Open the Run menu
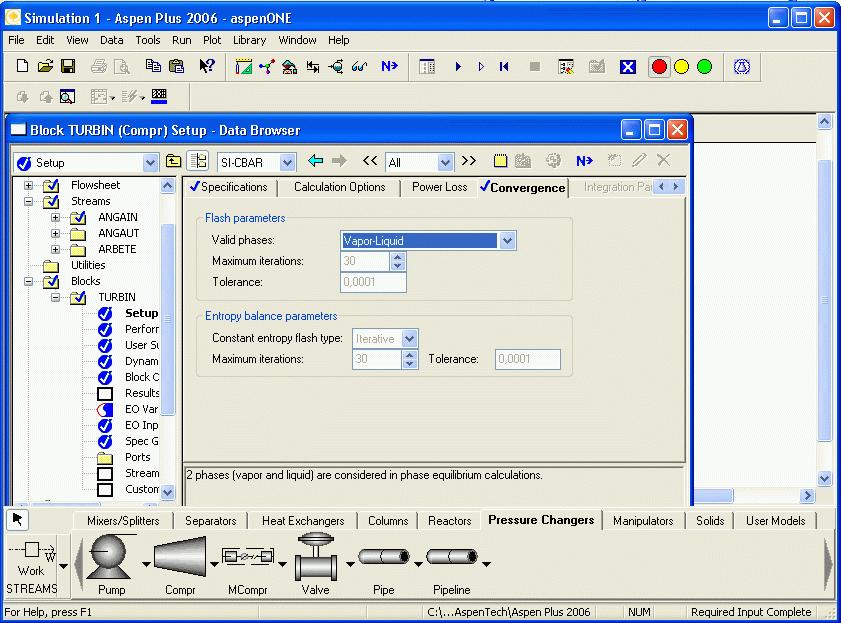 [181, 40]
